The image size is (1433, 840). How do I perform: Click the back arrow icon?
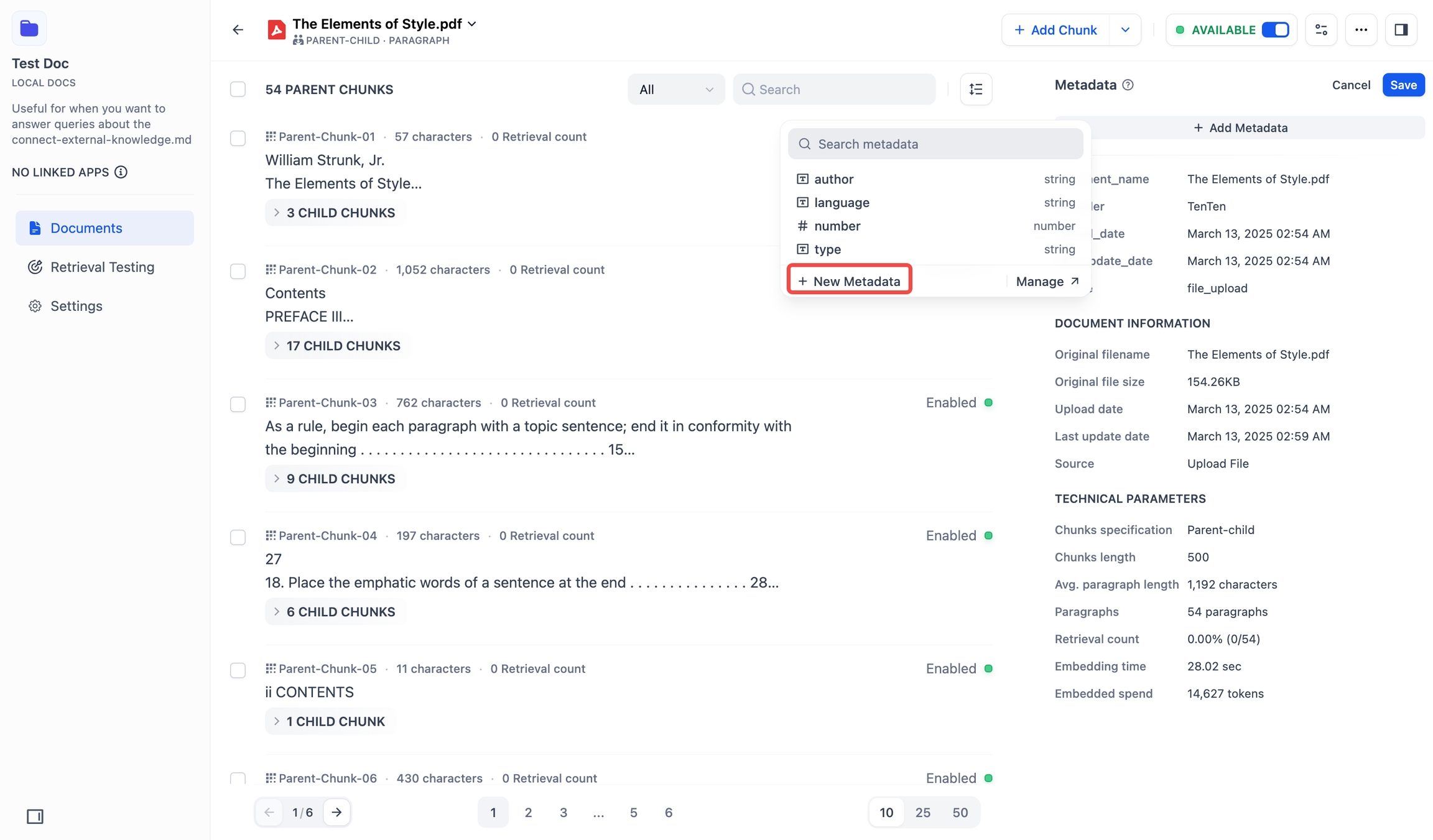coord(238,30)
